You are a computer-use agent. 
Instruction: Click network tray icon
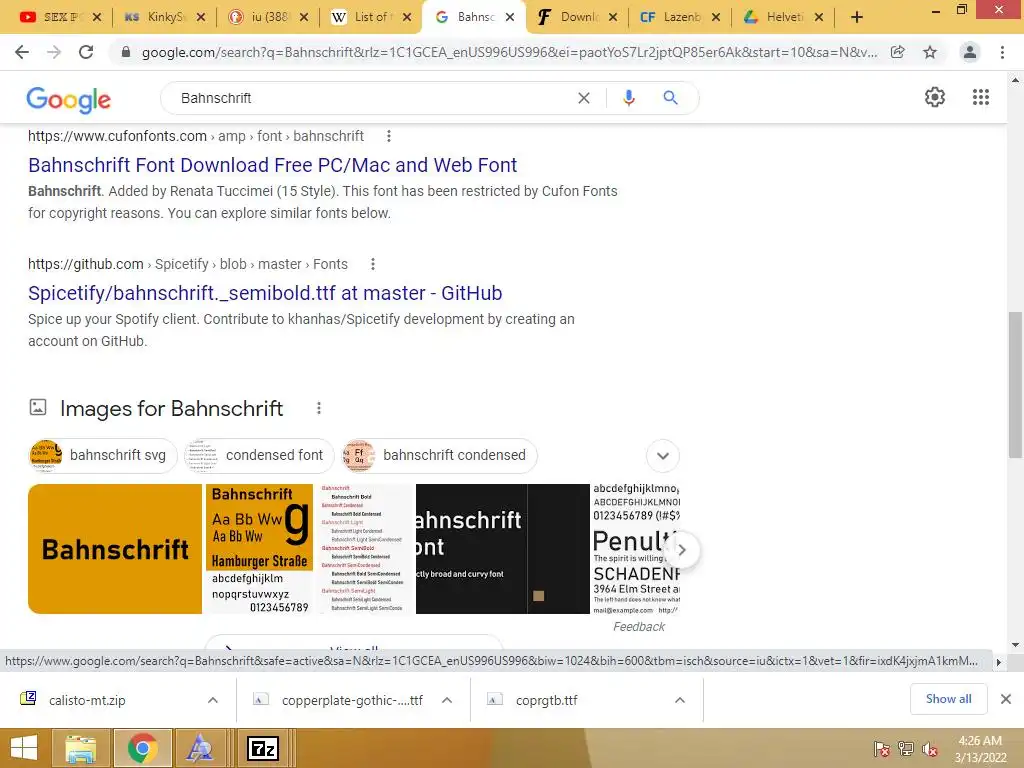point(906,749)
